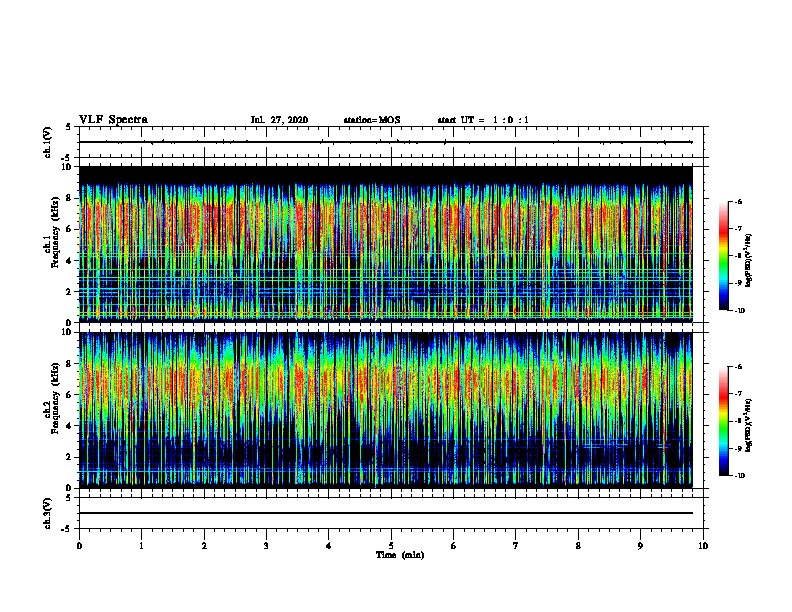
Task: Click time axis tick label "10"
Action: click(703, 546)
